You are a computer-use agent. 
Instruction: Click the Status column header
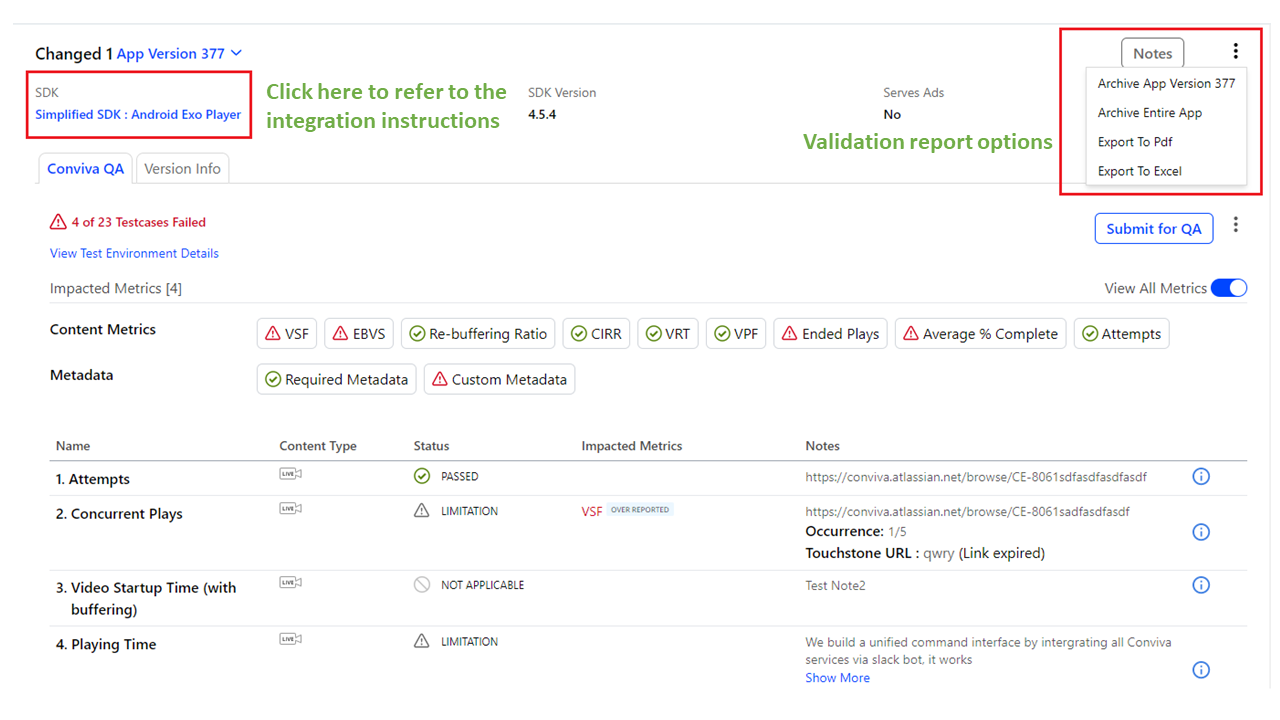(x=432, y=446)
